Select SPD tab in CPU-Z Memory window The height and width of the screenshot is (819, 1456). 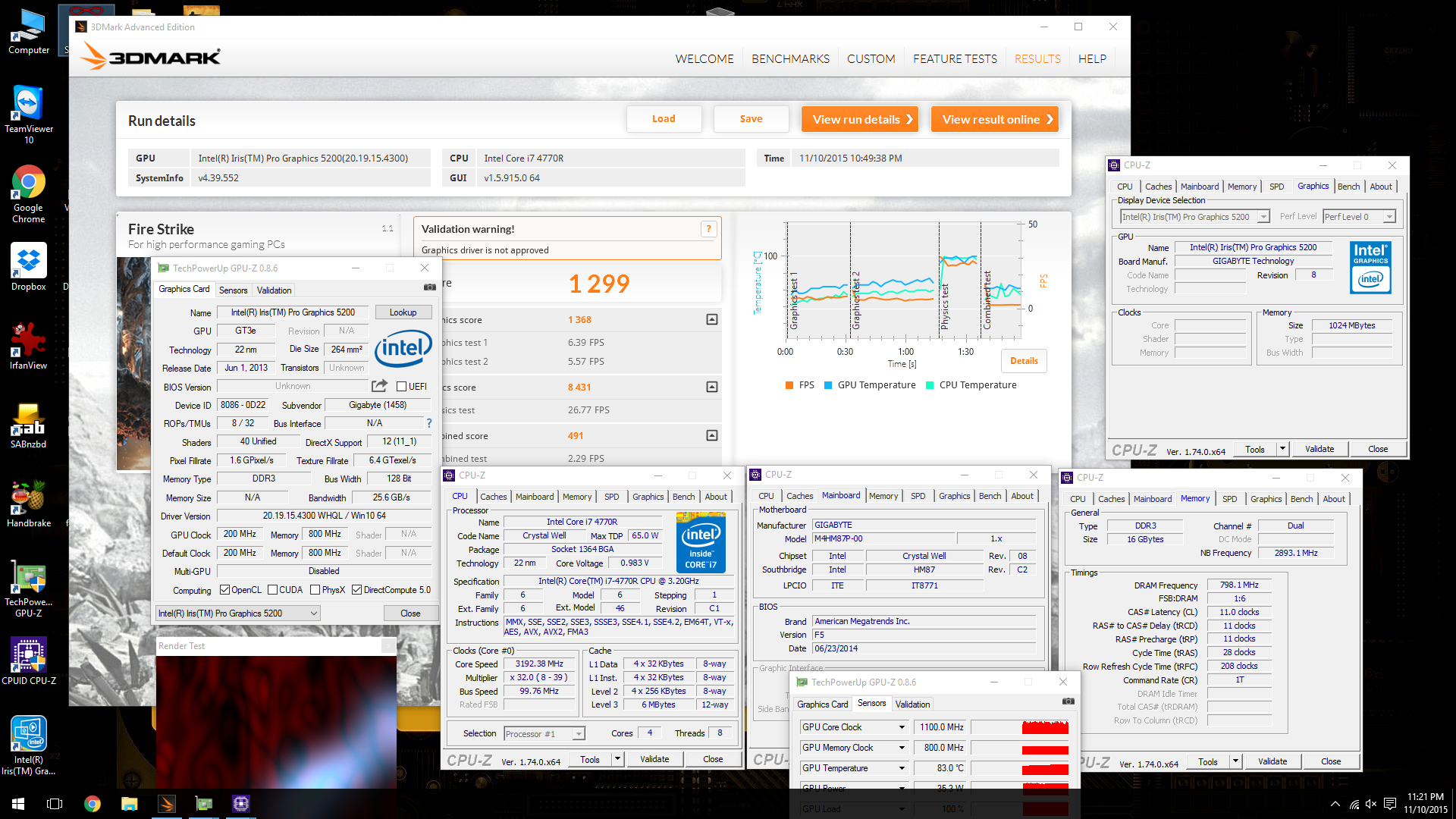coord(1229,499)
